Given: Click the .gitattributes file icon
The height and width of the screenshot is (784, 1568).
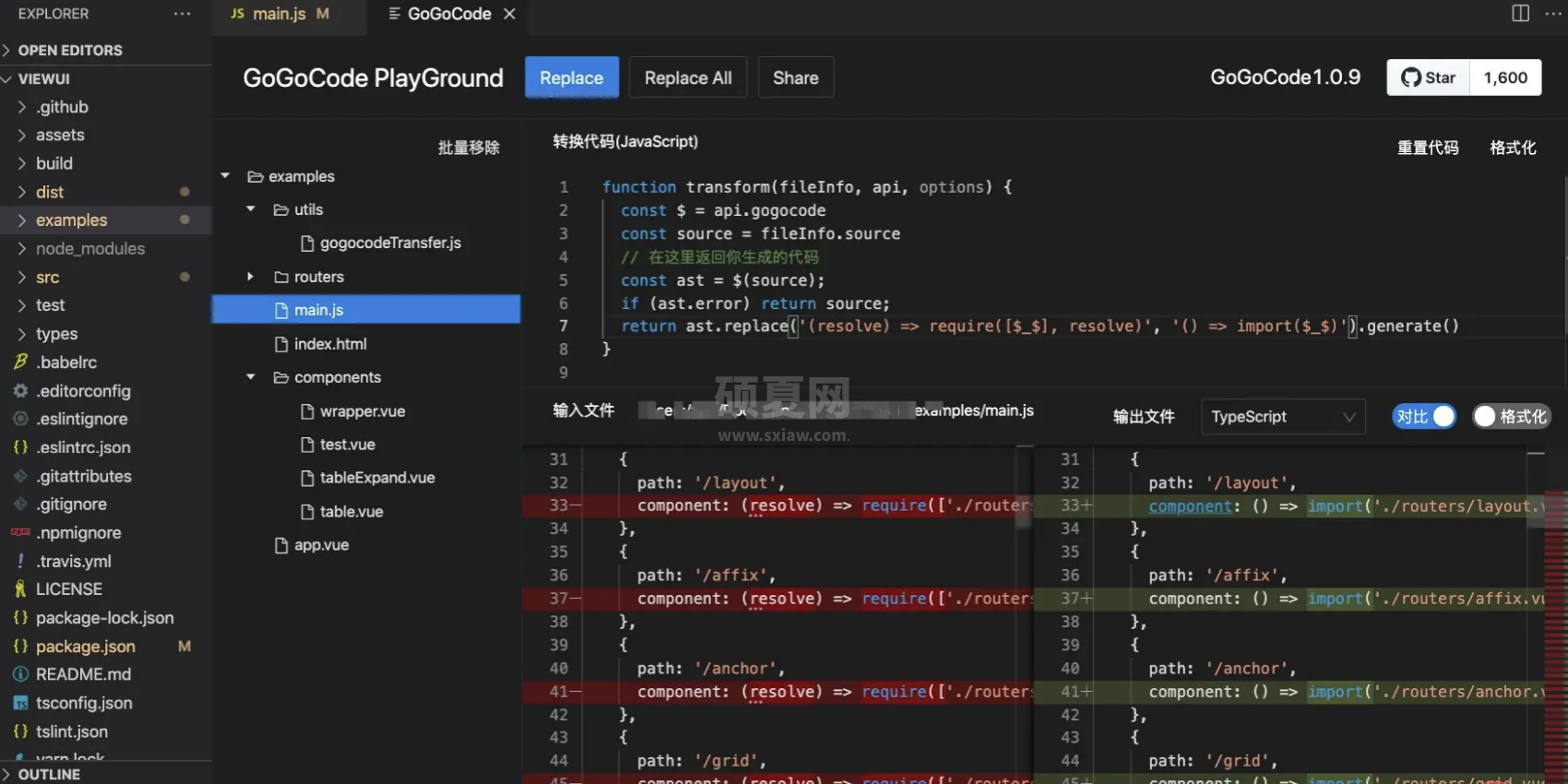Looking at the screenshot, I should click(20, 476).
